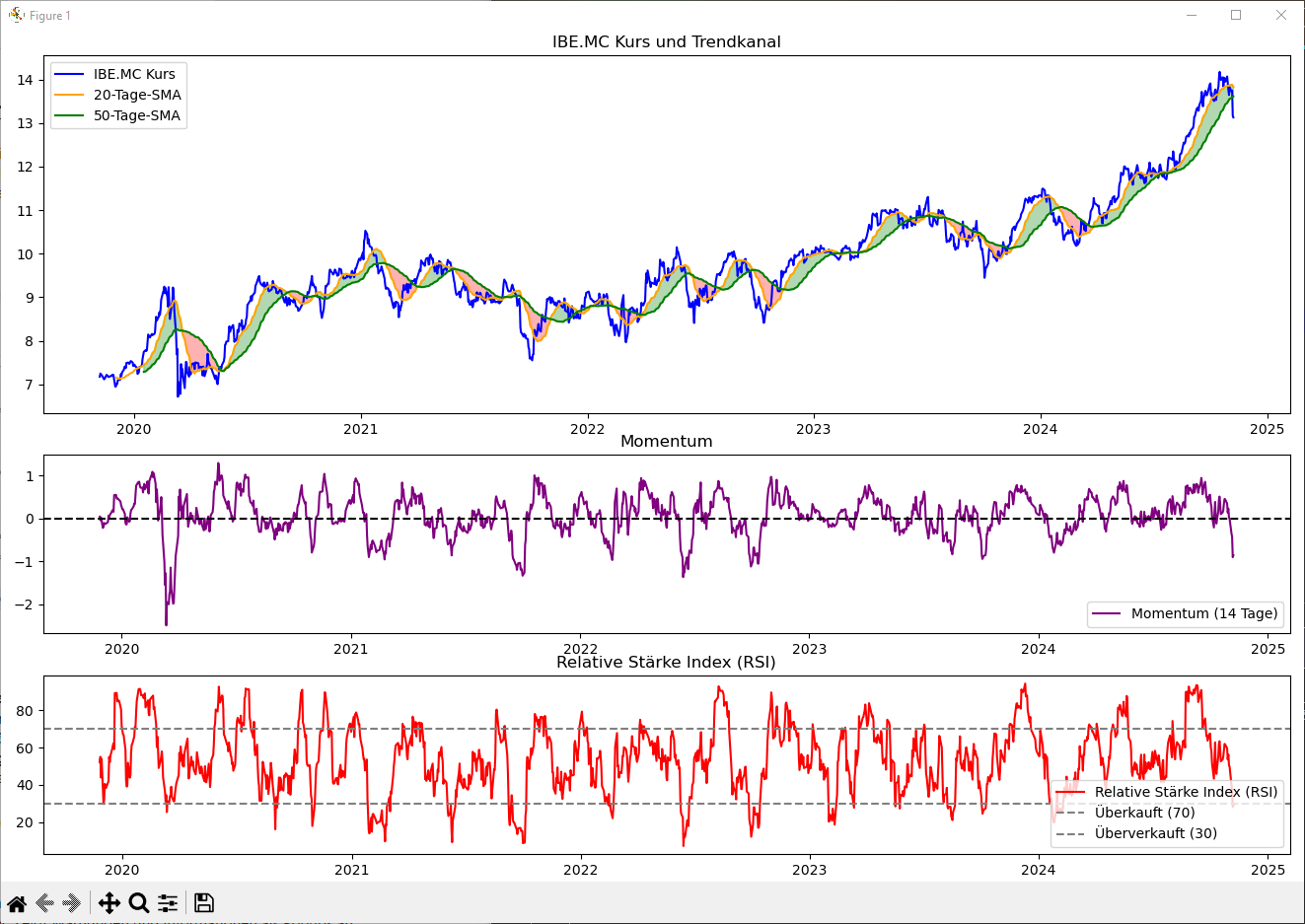
Task: Reset the view with the Home icon
Action: click(x=17, y=903)
